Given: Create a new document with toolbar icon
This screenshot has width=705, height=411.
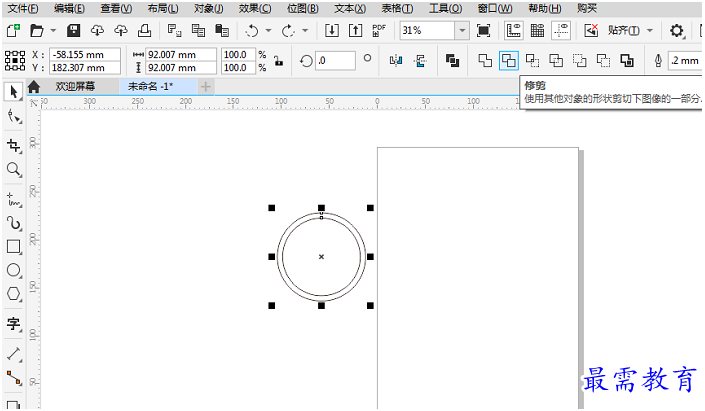Looking at the screenshot, I should (13, 31).
